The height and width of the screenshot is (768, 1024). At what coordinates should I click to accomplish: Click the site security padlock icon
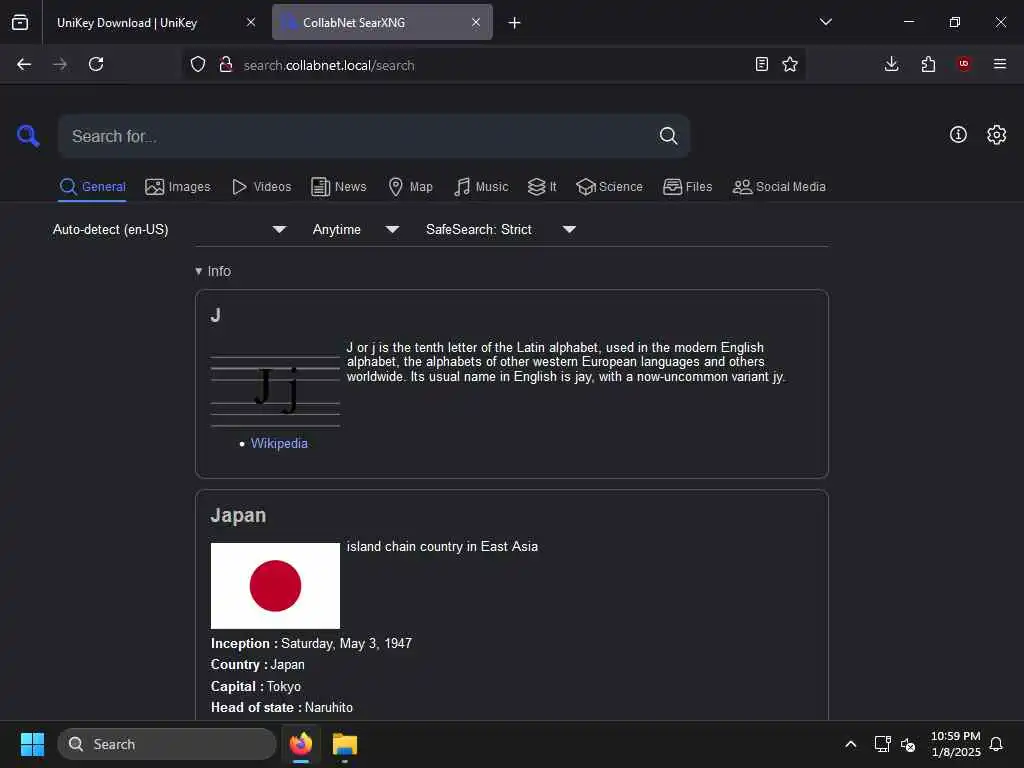point(226,64)
